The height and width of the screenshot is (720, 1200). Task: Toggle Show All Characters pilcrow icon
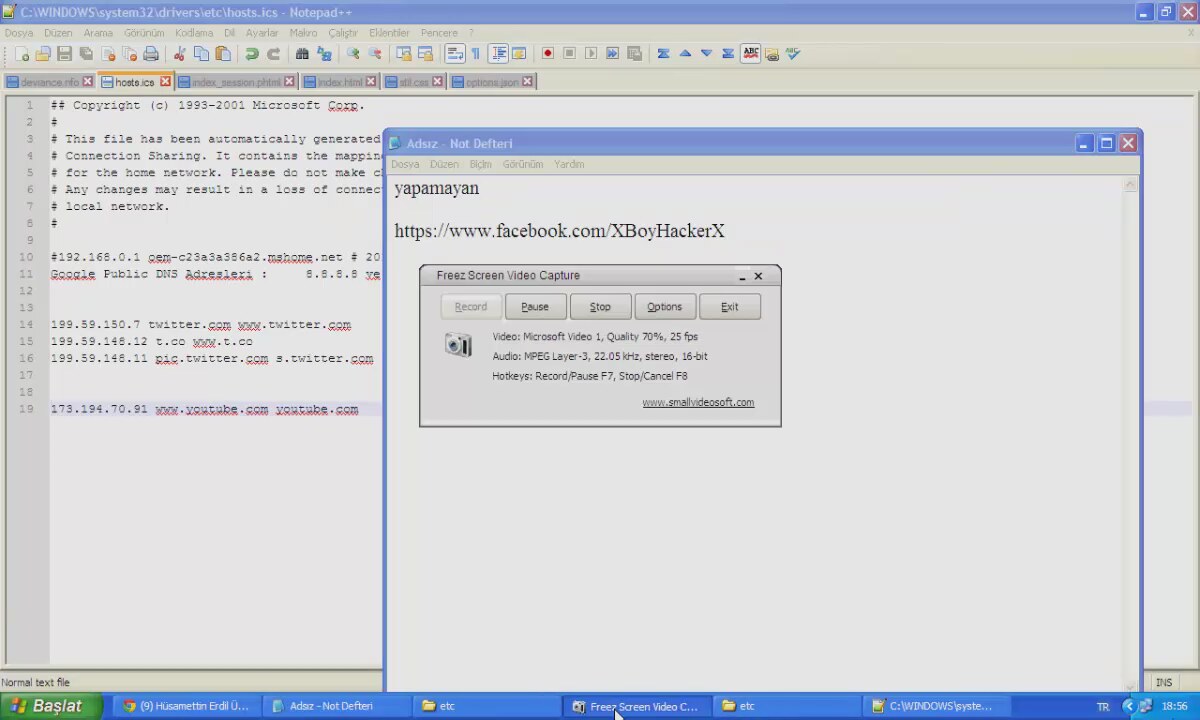tap(476, 54)
